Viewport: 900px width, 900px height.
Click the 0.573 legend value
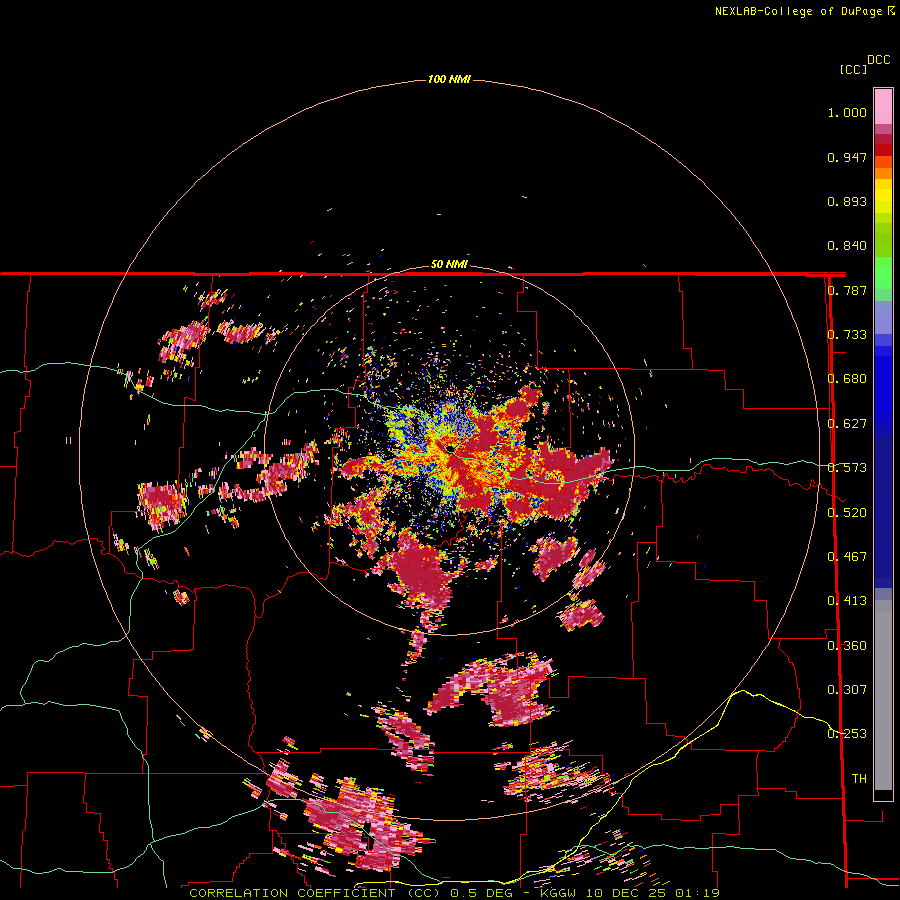847,468
